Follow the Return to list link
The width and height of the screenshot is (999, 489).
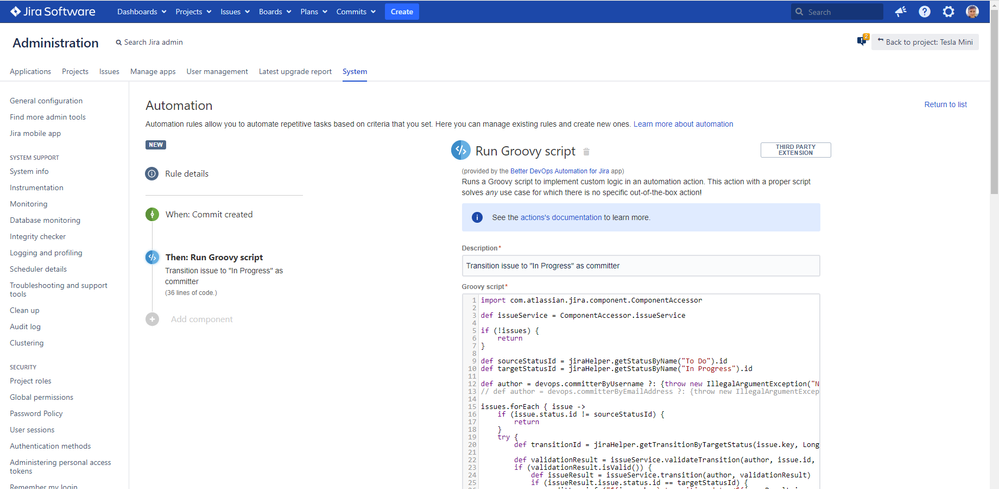(x=945, y=105)
